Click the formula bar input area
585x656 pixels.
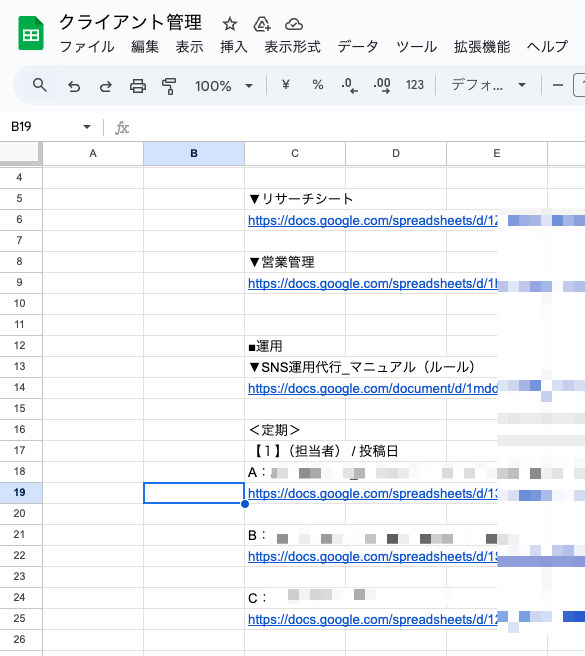(356, 127)
